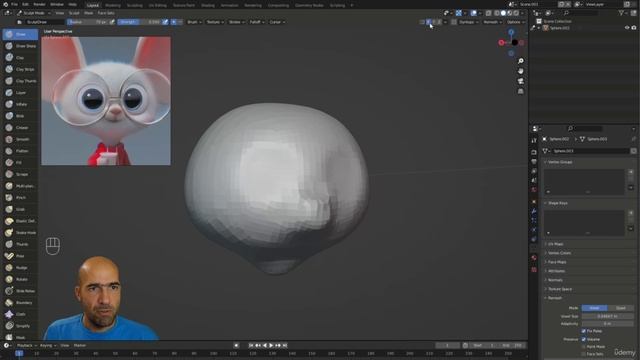Toggle radius pressure sensitivity button

[x=112, y=22]
